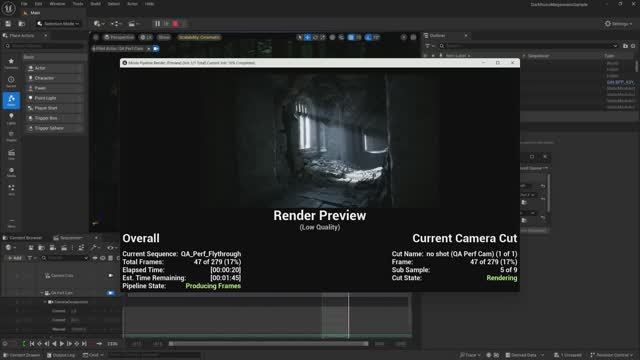Click the Place Actors search field

(x=44, y=46)
